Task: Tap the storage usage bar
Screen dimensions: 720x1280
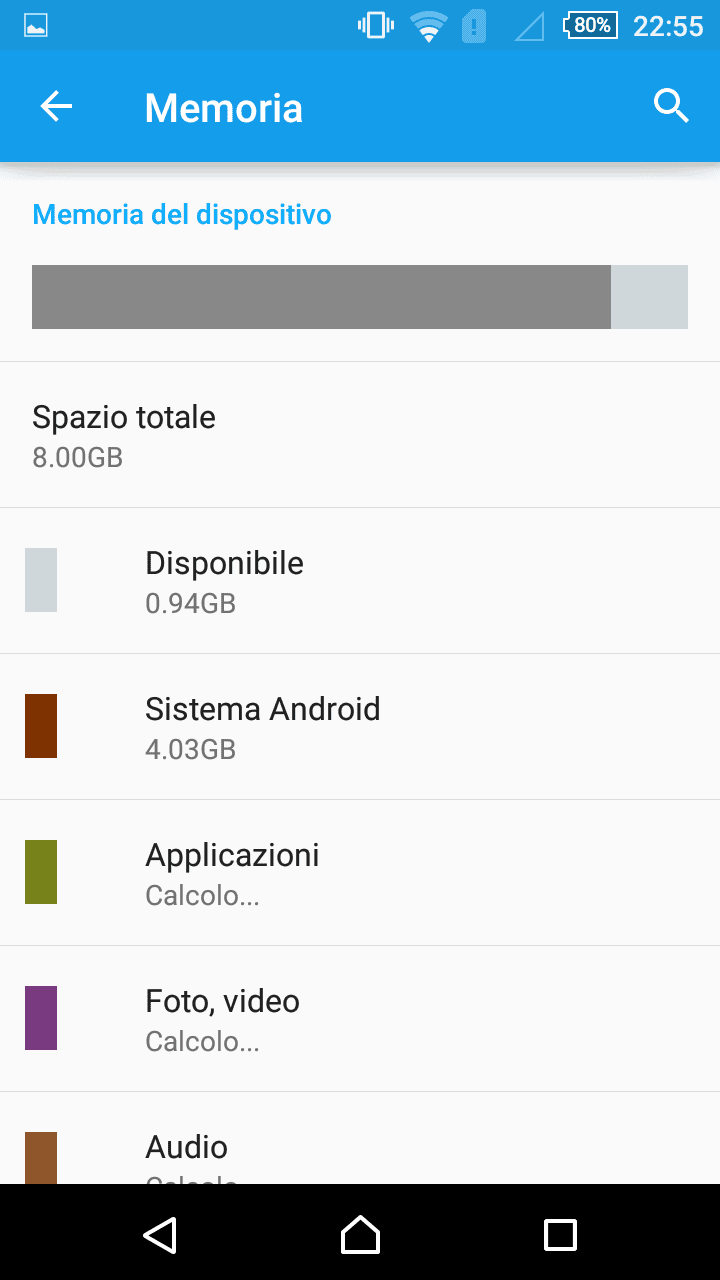Action: click(360, 297)
